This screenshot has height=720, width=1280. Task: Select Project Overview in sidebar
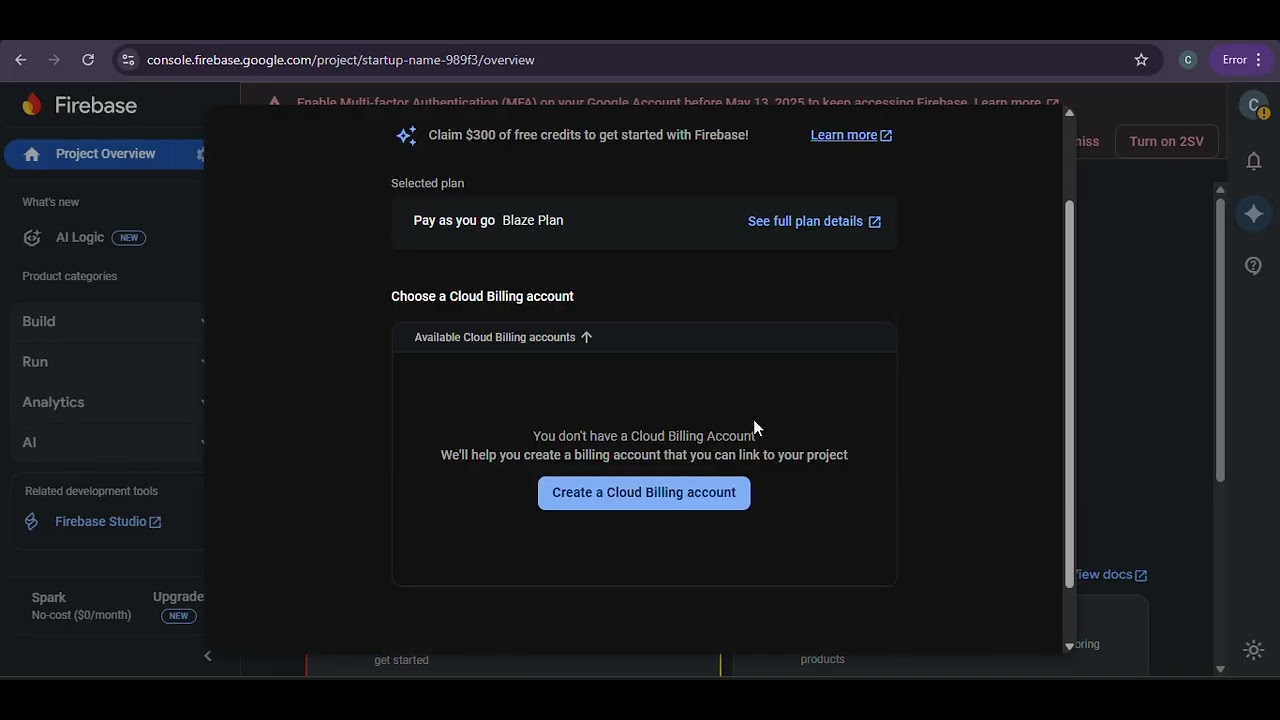tap(105, 154)
